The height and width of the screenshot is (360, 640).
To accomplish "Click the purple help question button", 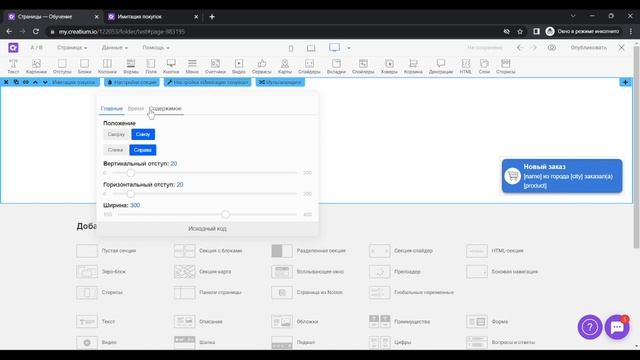I will click(x=590, y=327).
